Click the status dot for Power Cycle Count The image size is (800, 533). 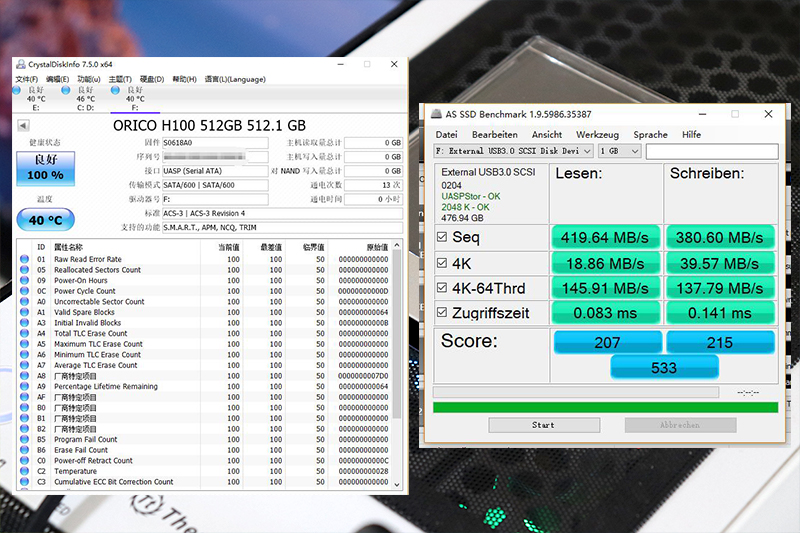coord(24,291)
